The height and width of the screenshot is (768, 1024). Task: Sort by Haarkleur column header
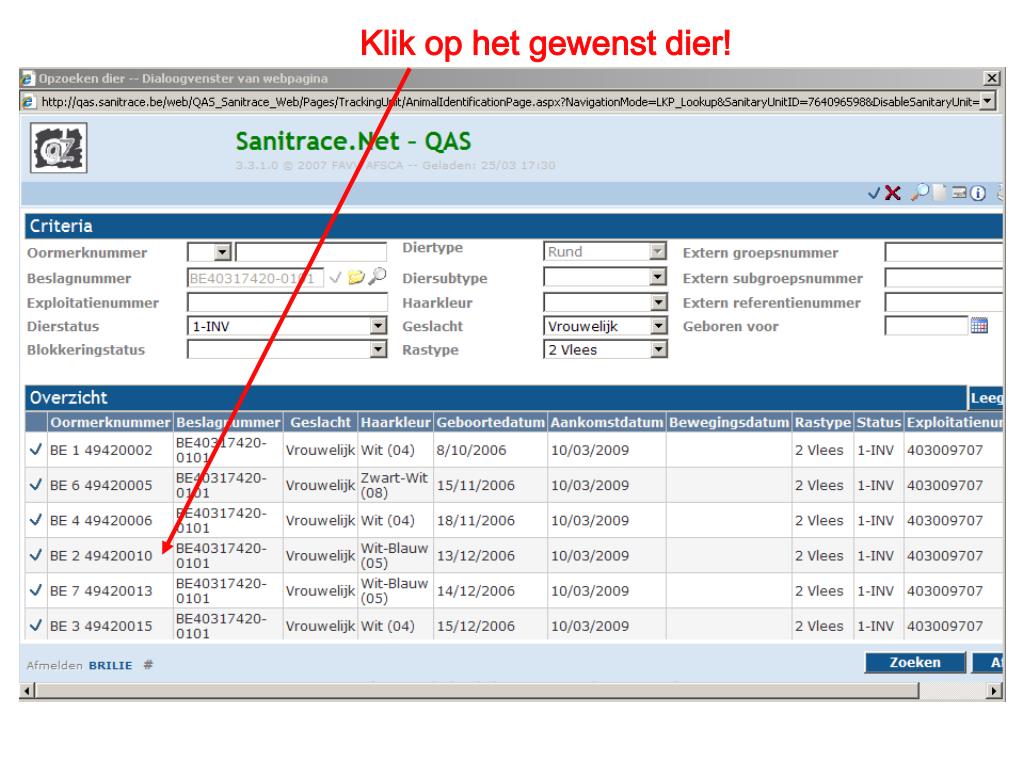tap(396, 422)
